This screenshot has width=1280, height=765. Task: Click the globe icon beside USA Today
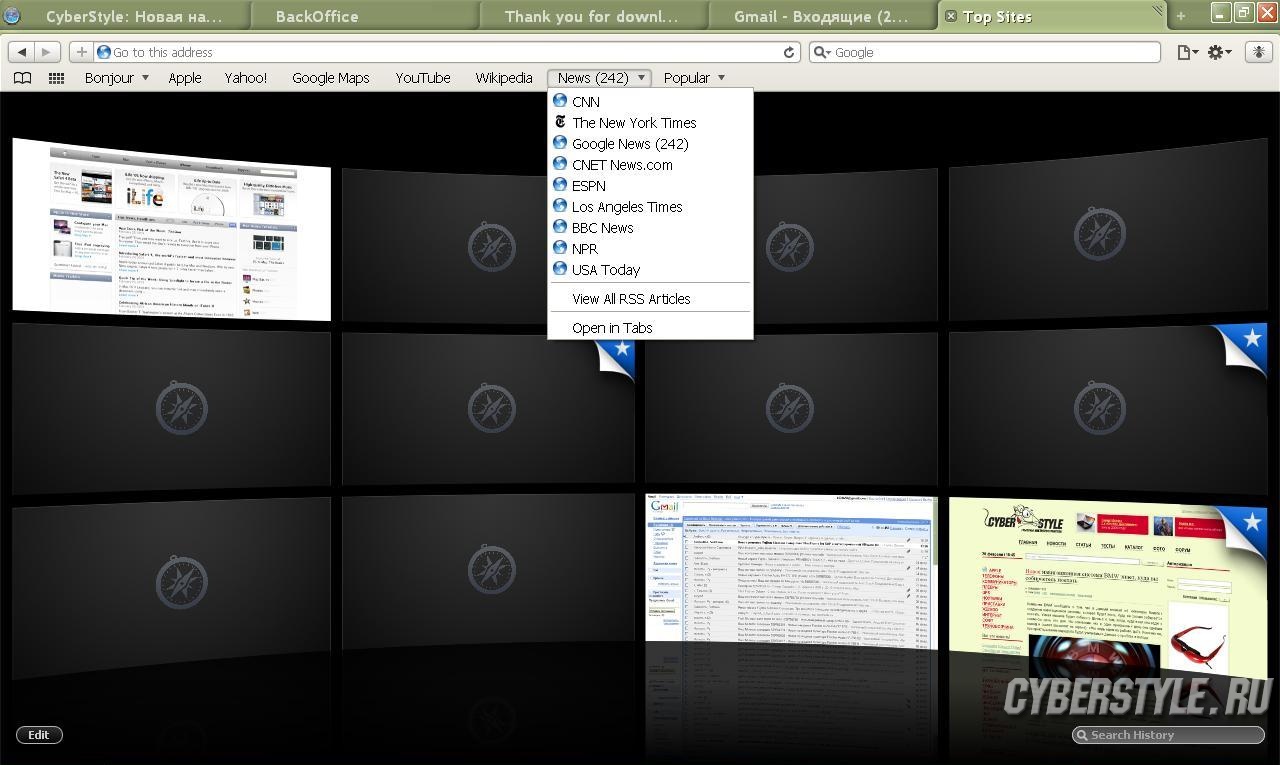(560, 269)
